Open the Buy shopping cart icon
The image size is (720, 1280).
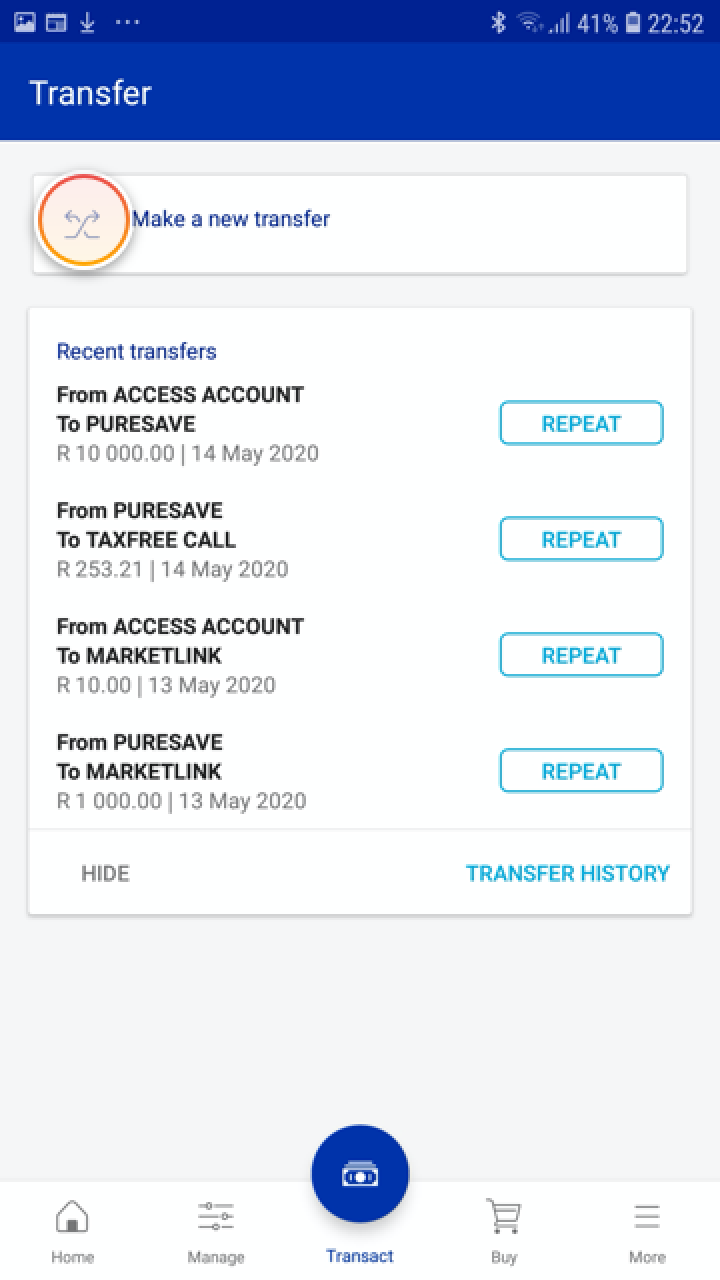coord(504,1217)
